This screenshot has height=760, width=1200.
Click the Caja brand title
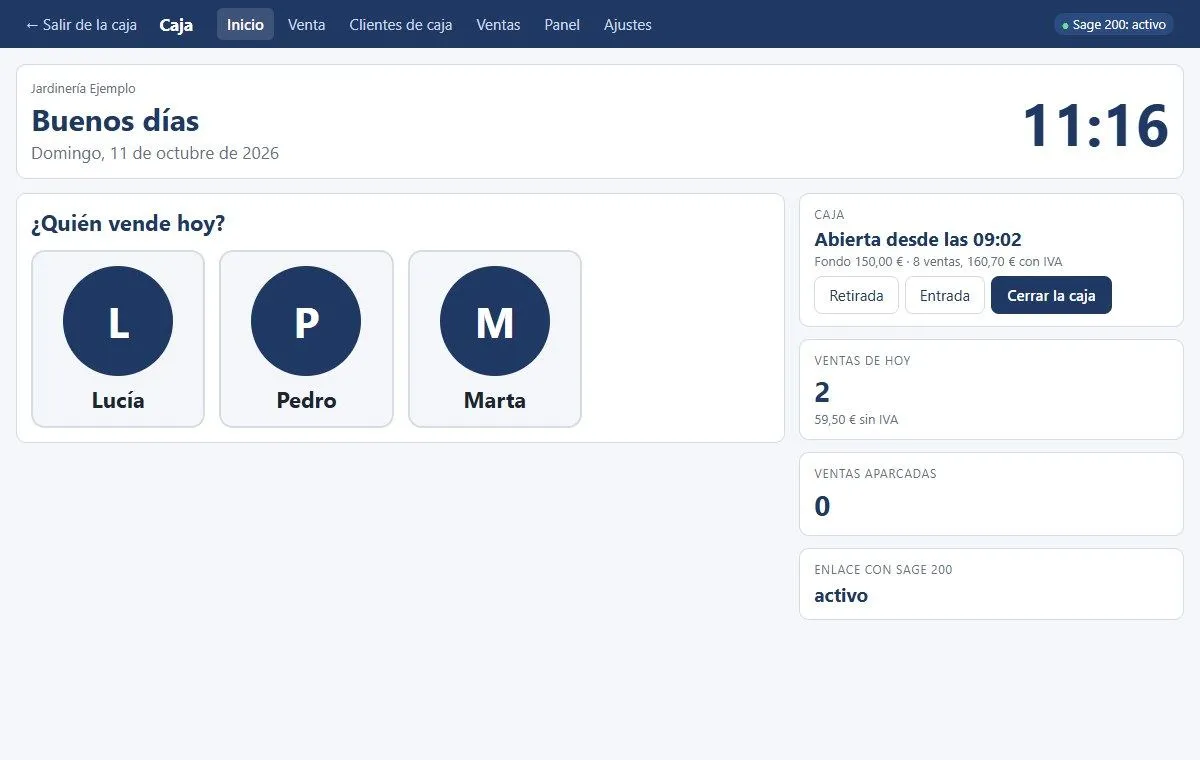click(x=176, y=25)
